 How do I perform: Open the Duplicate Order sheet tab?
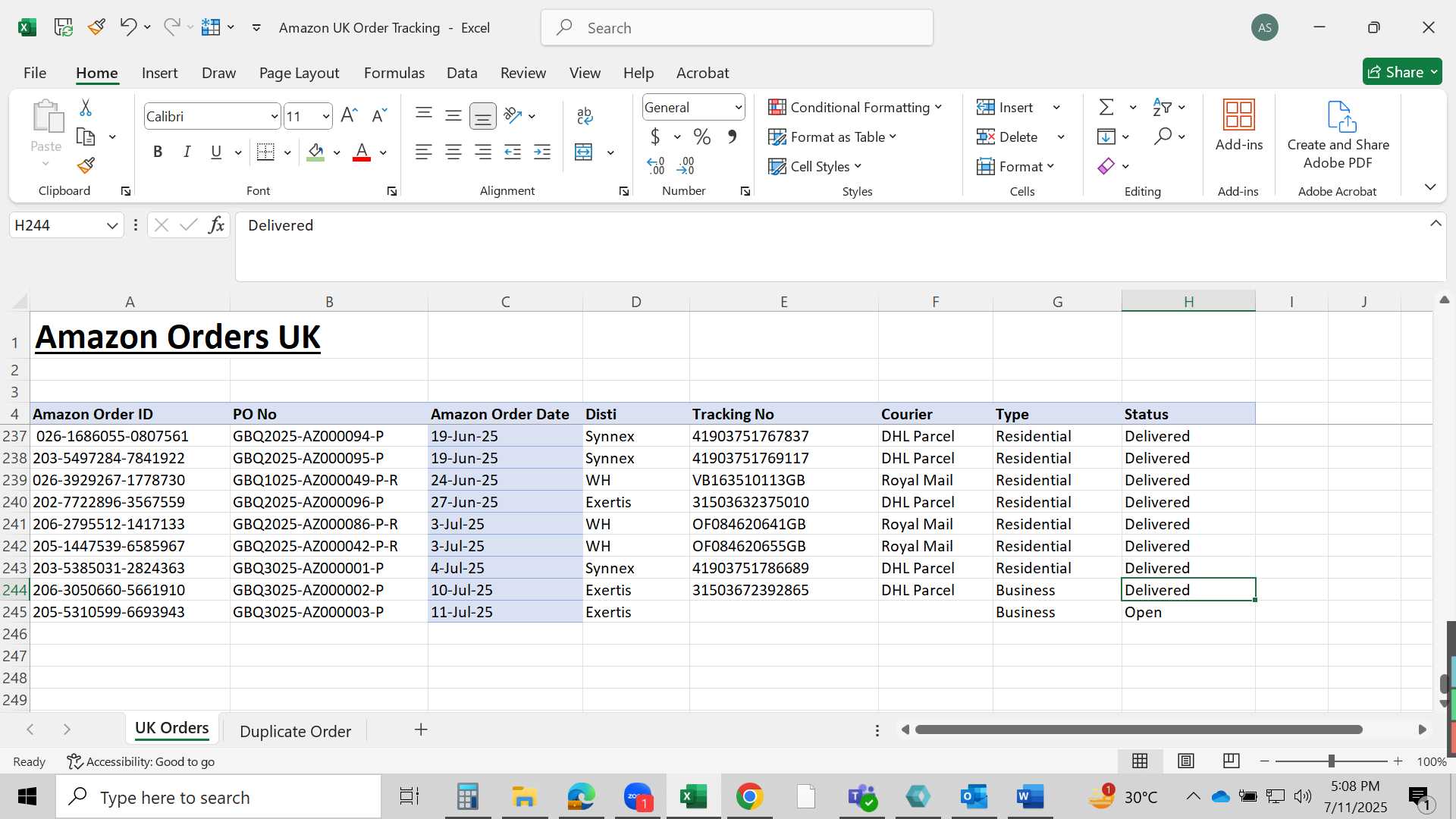point(296,731)
